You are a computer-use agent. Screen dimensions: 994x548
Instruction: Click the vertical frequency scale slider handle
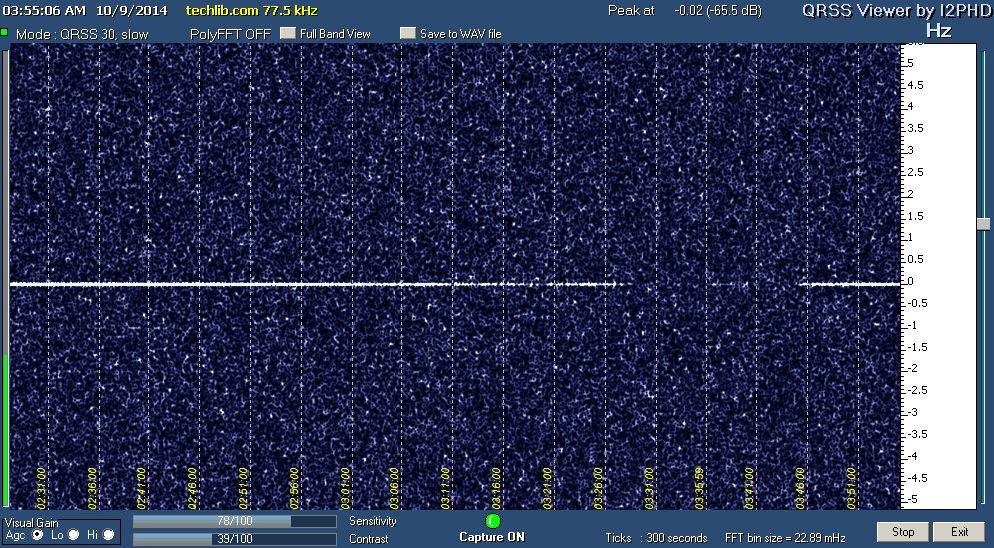point(983,224)
